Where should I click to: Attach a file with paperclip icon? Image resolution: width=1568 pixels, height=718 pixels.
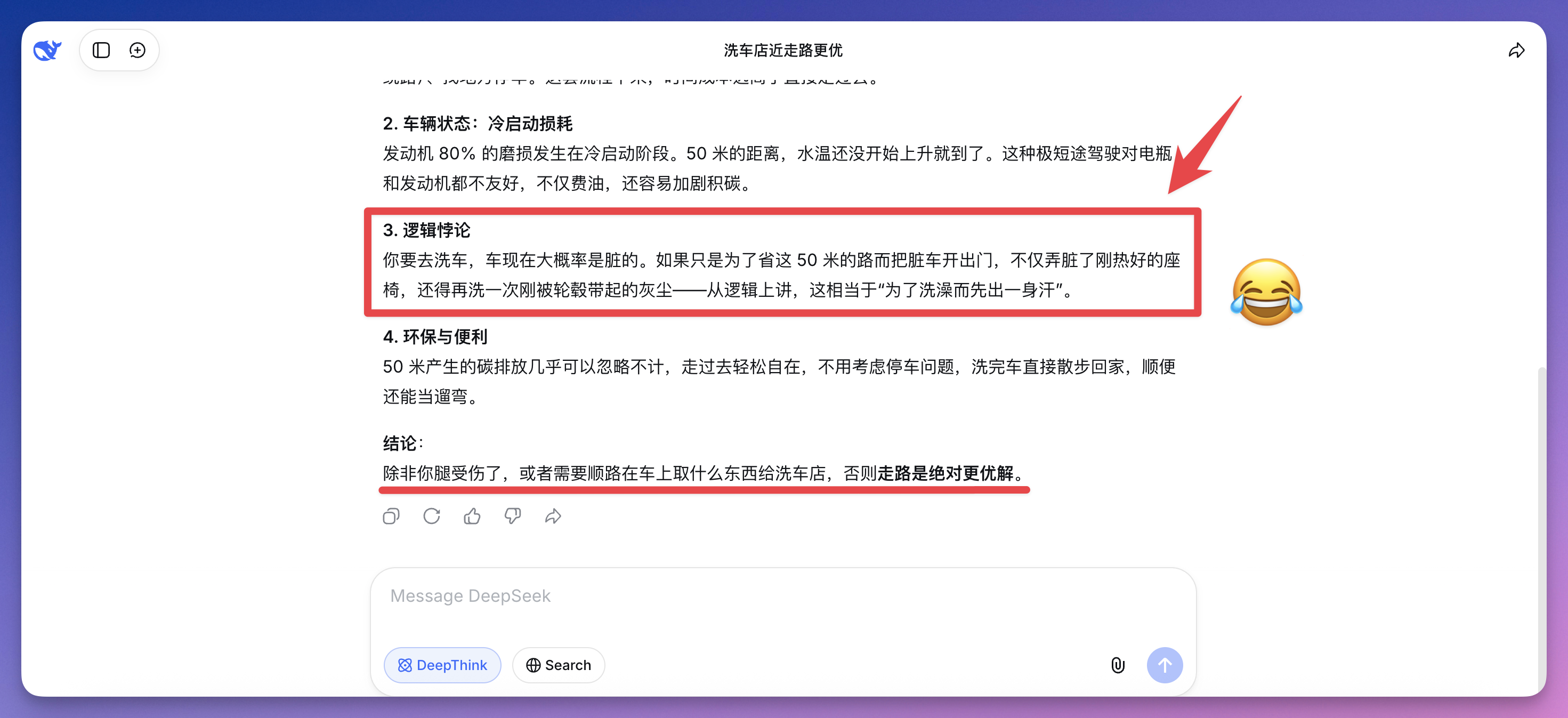(x=1118, y=665)
